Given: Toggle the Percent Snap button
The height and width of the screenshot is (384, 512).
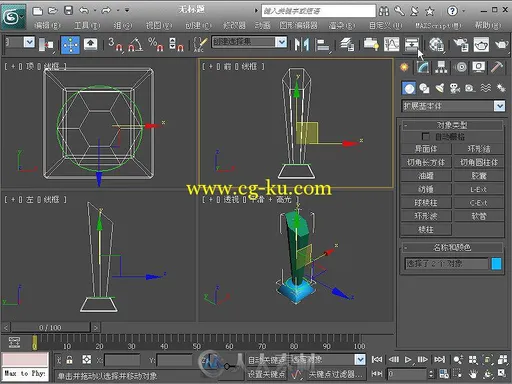Looking at the screenshot, I should tap(156, 45).
